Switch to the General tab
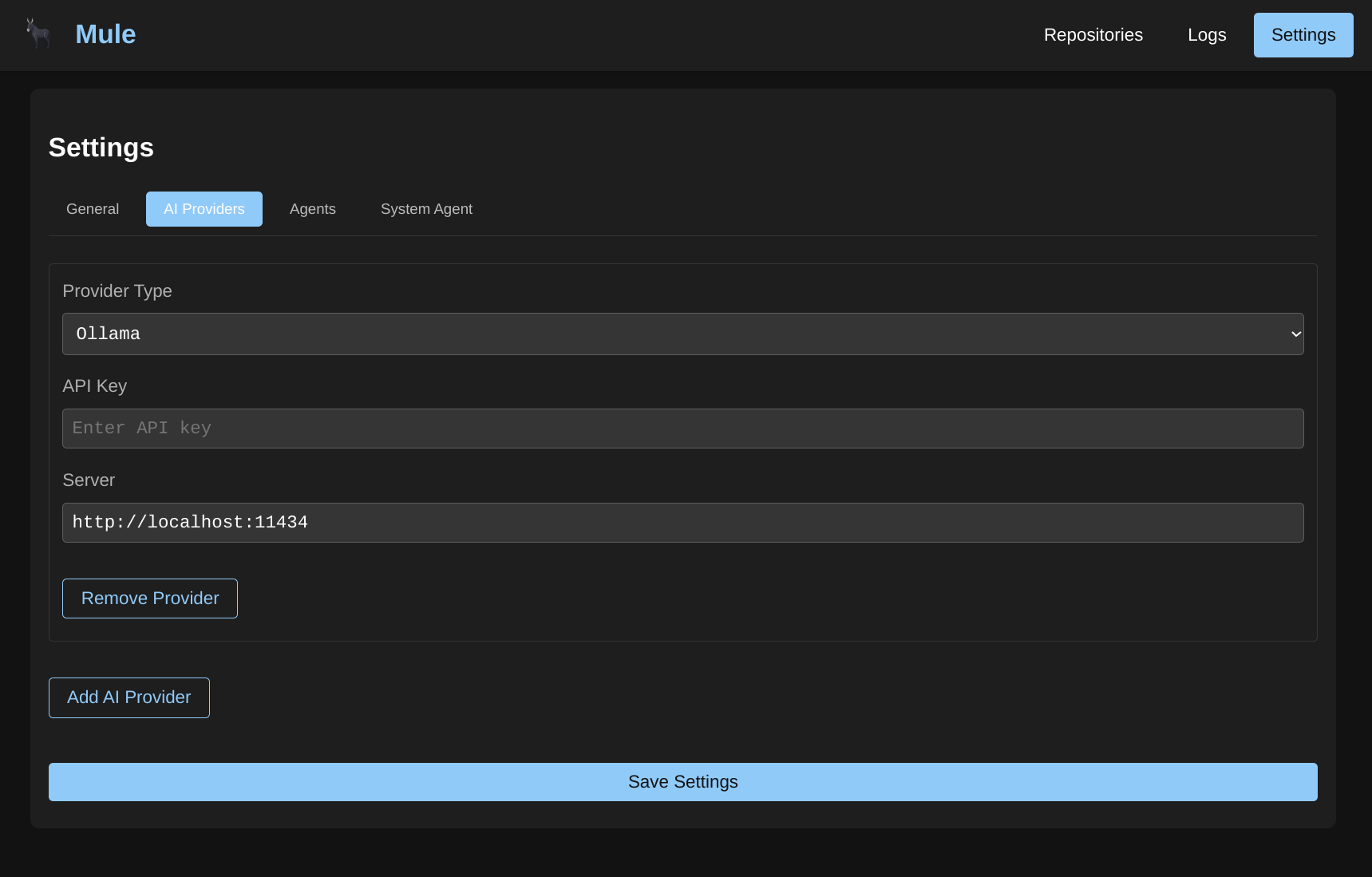1372x877 pixels. coord(93,209)
